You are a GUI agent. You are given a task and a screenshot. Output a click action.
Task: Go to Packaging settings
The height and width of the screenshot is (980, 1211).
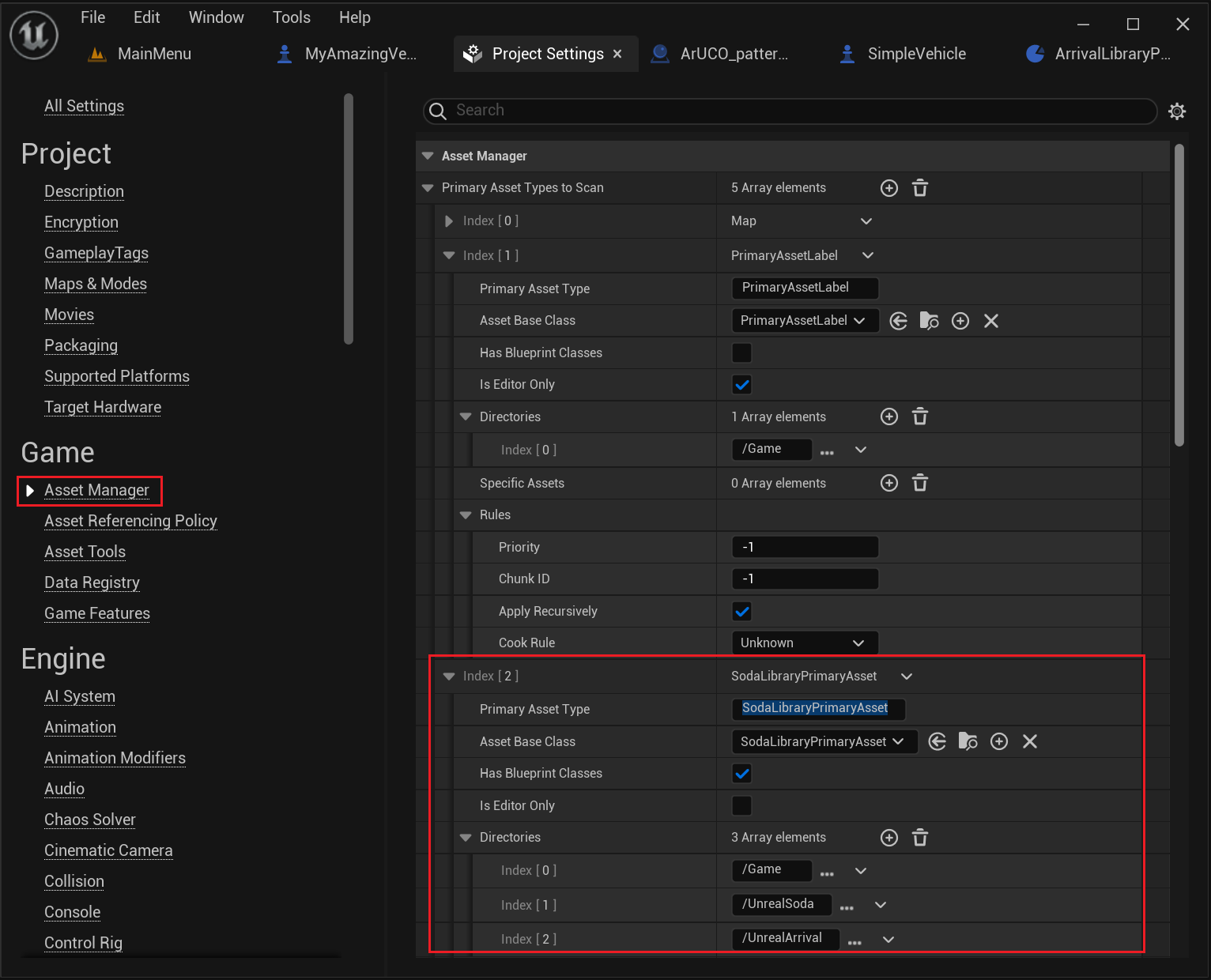coord(81,345)
